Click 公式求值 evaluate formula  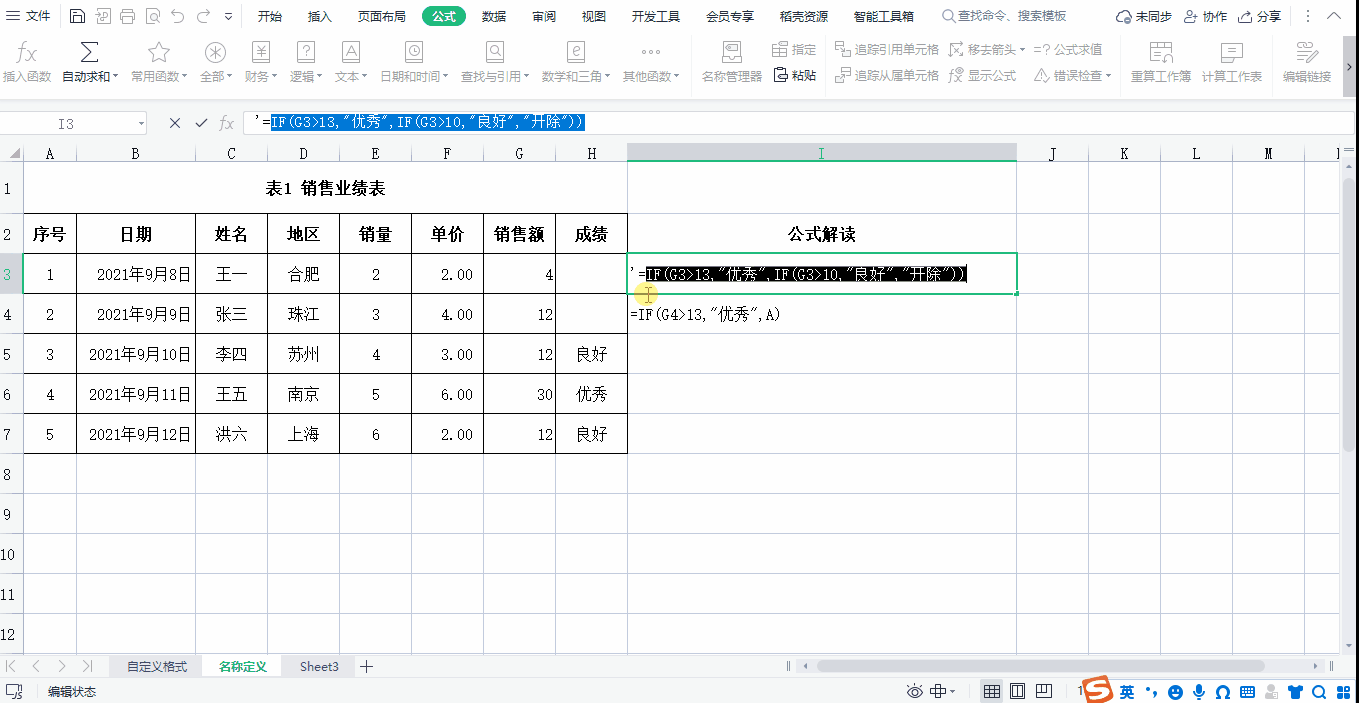pyautogui.click(x=1068, y=49)
